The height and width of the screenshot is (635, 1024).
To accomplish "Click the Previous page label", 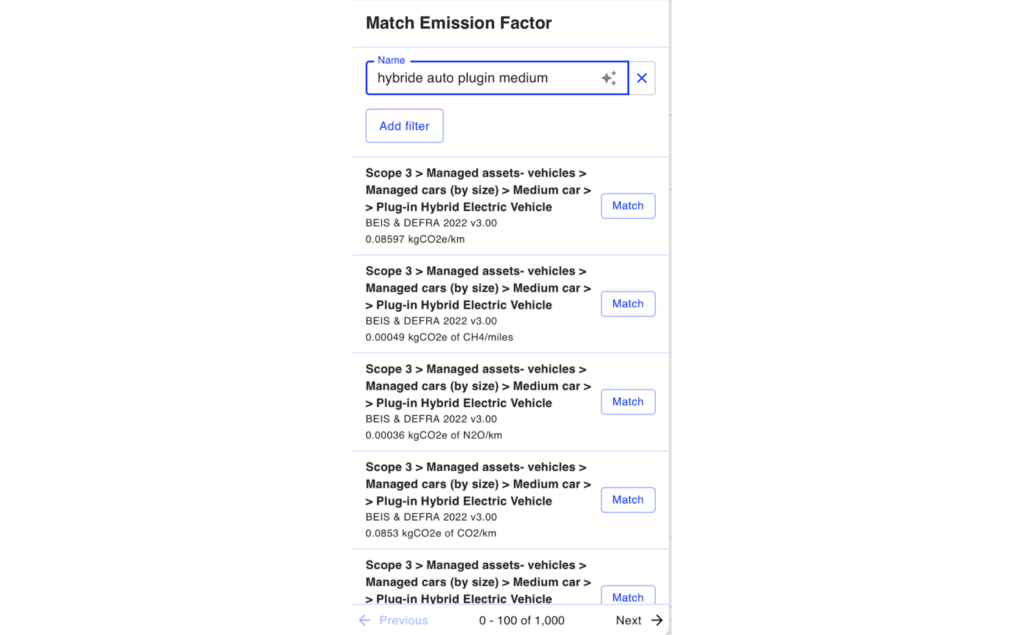I will [x=403, y=621].
